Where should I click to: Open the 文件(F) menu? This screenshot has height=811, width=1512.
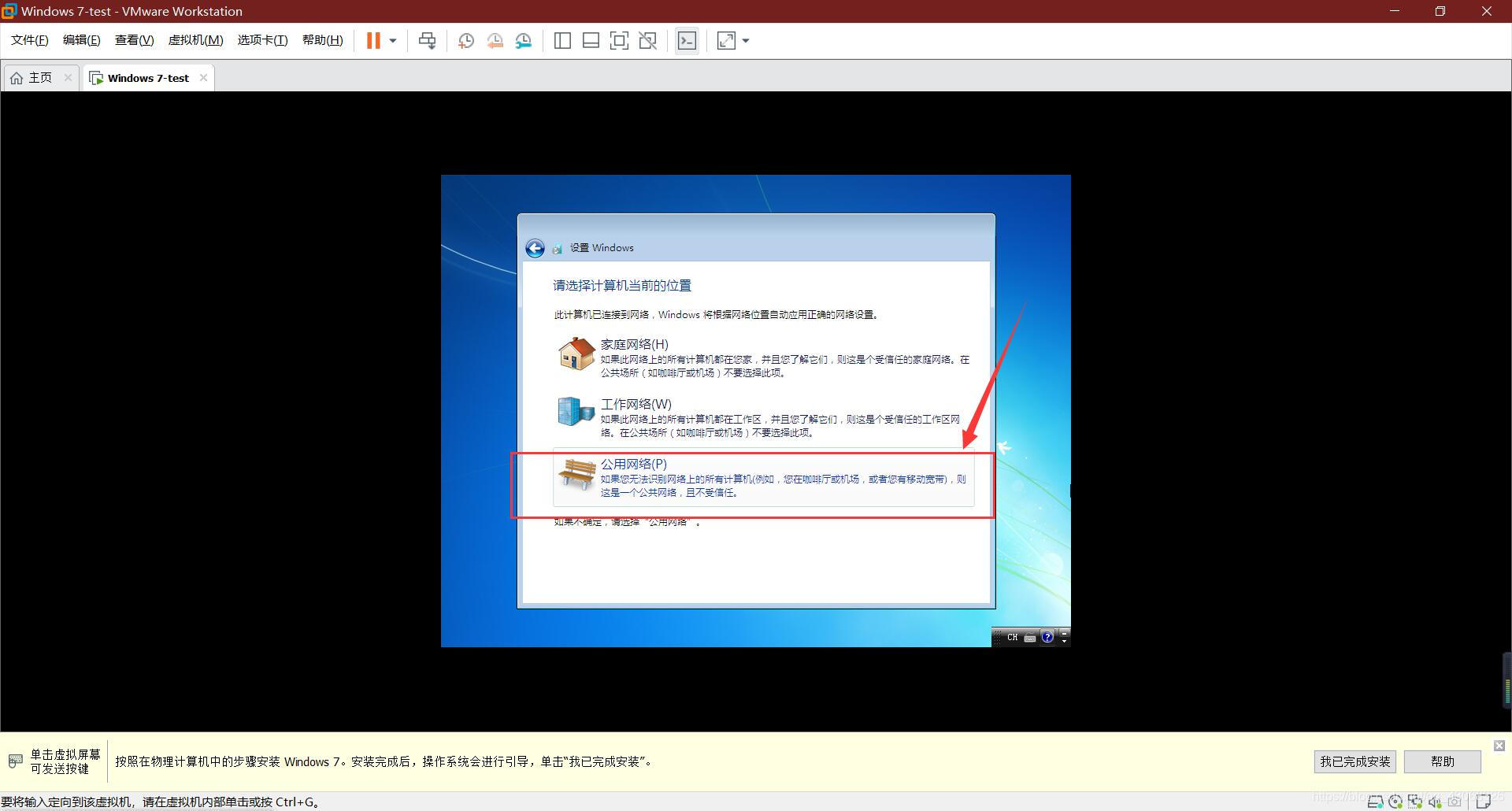(30, 40)
